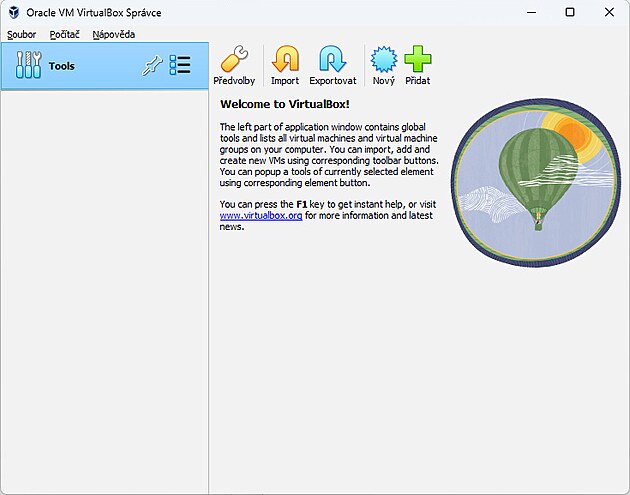
Task: Pin the Tools pane with the pushpin icon
Action: (152, 66)
